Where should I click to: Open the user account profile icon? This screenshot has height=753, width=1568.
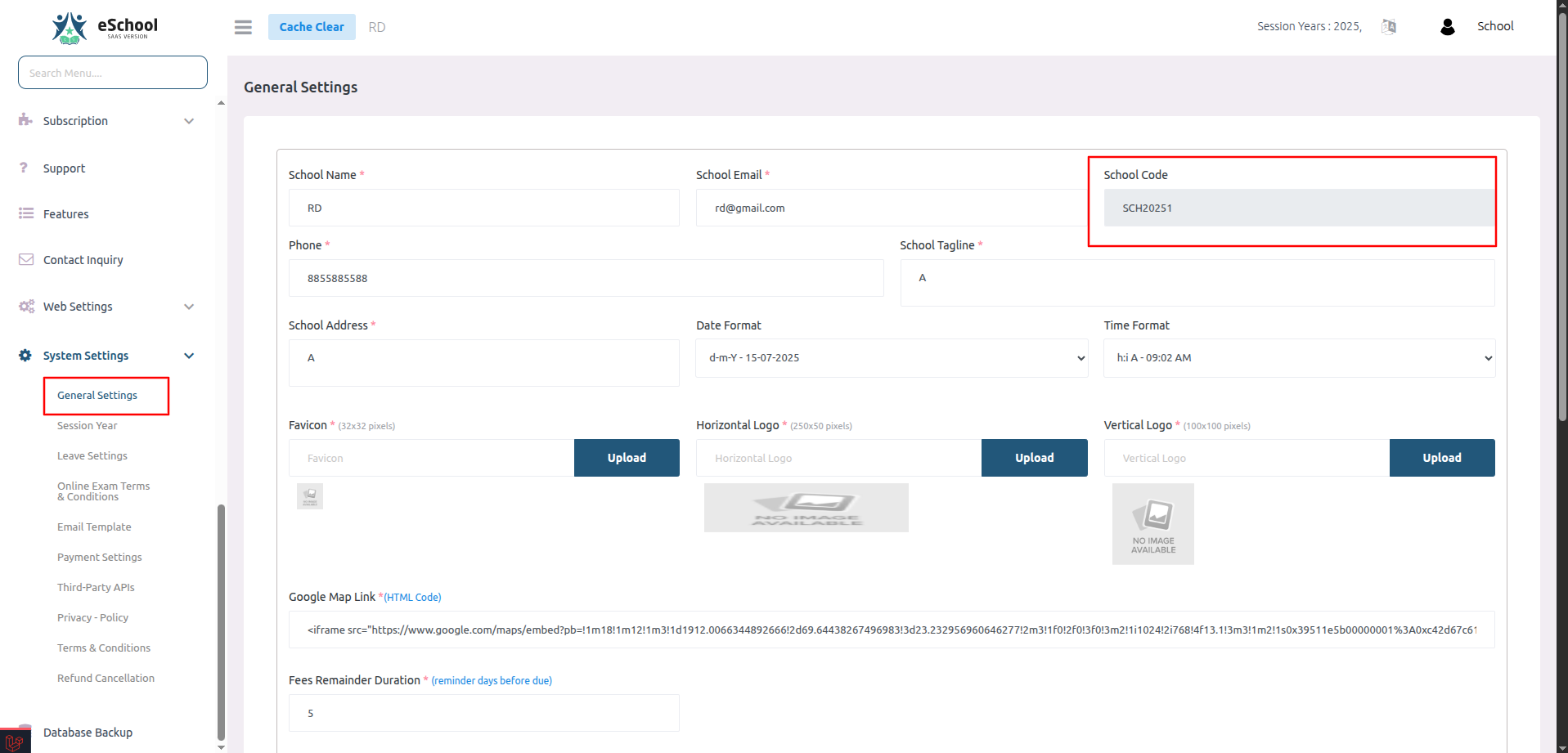point(1447,26)
